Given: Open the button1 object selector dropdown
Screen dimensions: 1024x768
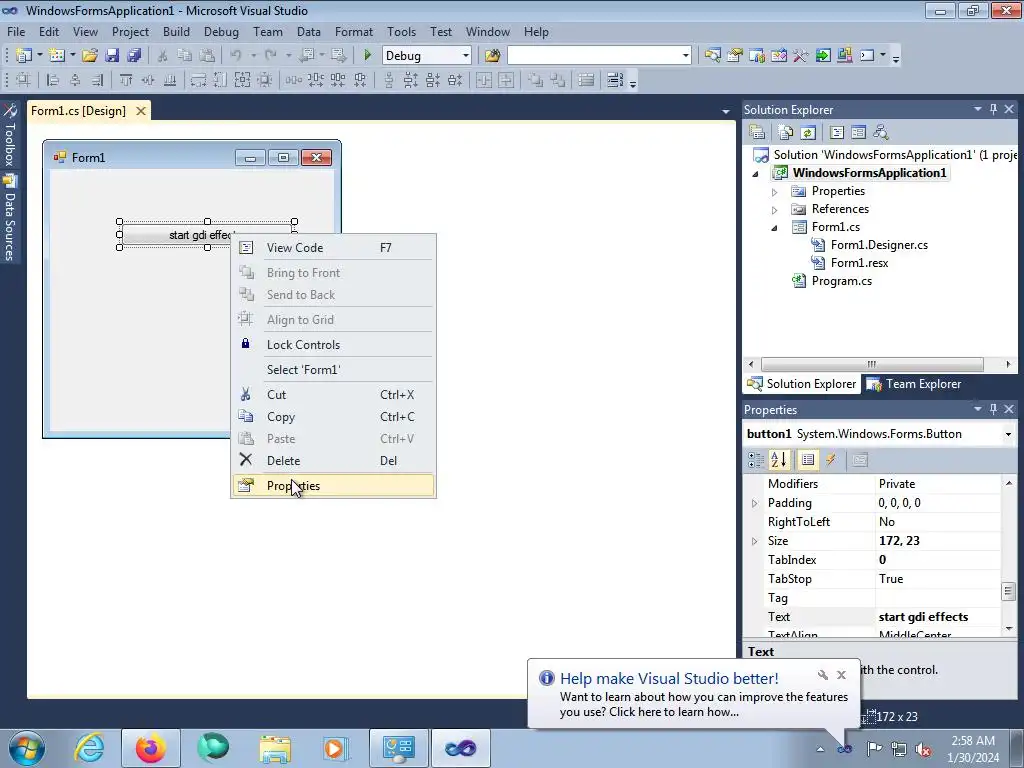Looking at the screenshot, I should click(1008, 434).
